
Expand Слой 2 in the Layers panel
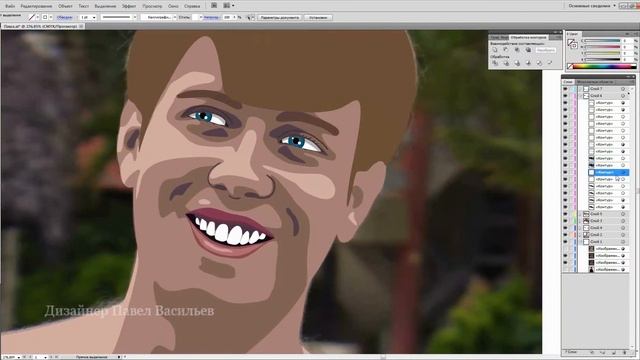pyautogui.click(x=580, y=235)
